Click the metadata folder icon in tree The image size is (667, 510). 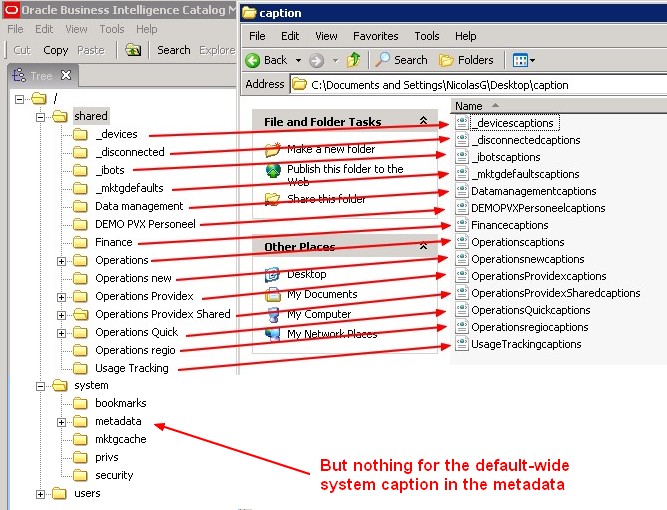click(80, 422)
